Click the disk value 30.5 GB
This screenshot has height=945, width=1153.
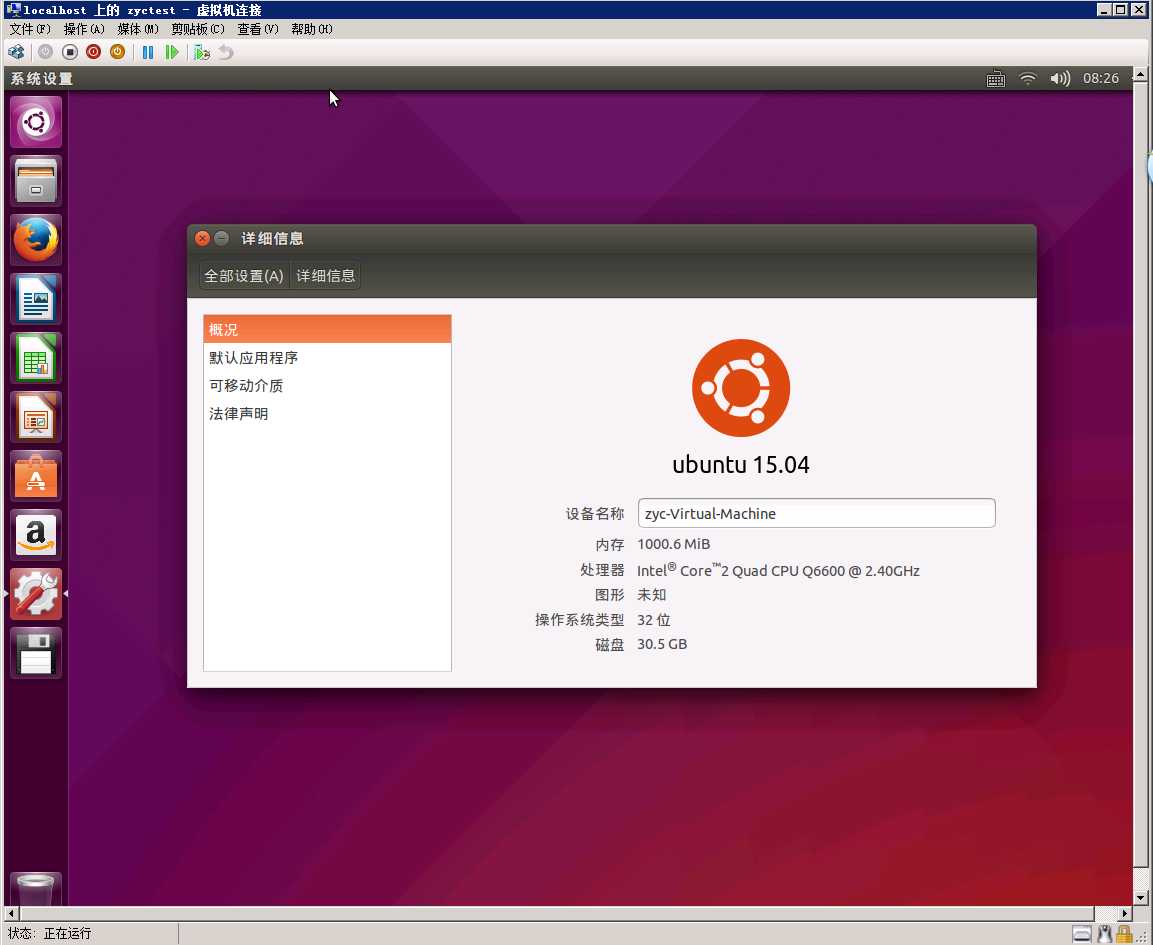tap(662, 644)
